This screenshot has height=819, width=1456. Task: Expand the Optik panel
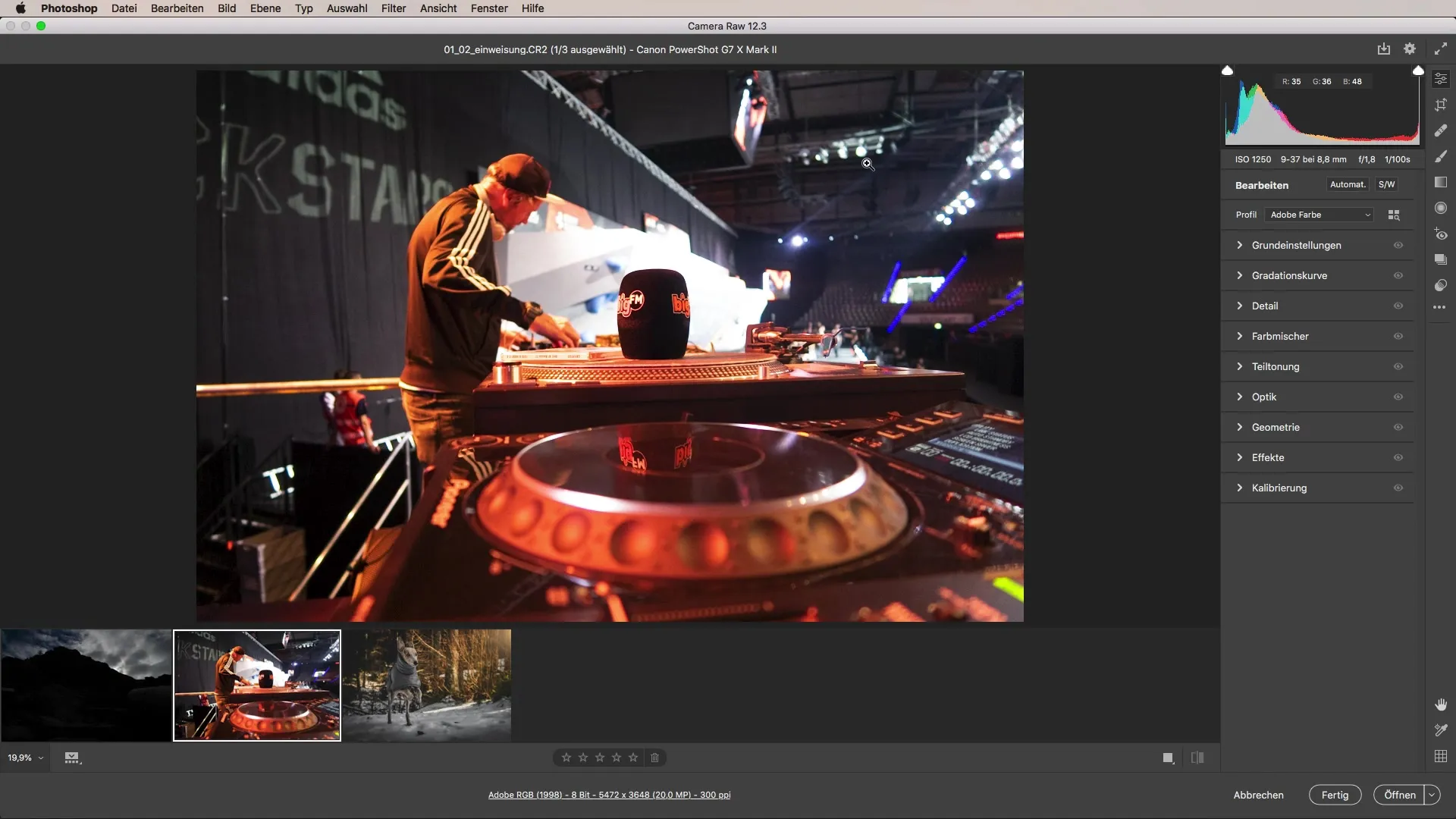click(x=1240, y=397)
